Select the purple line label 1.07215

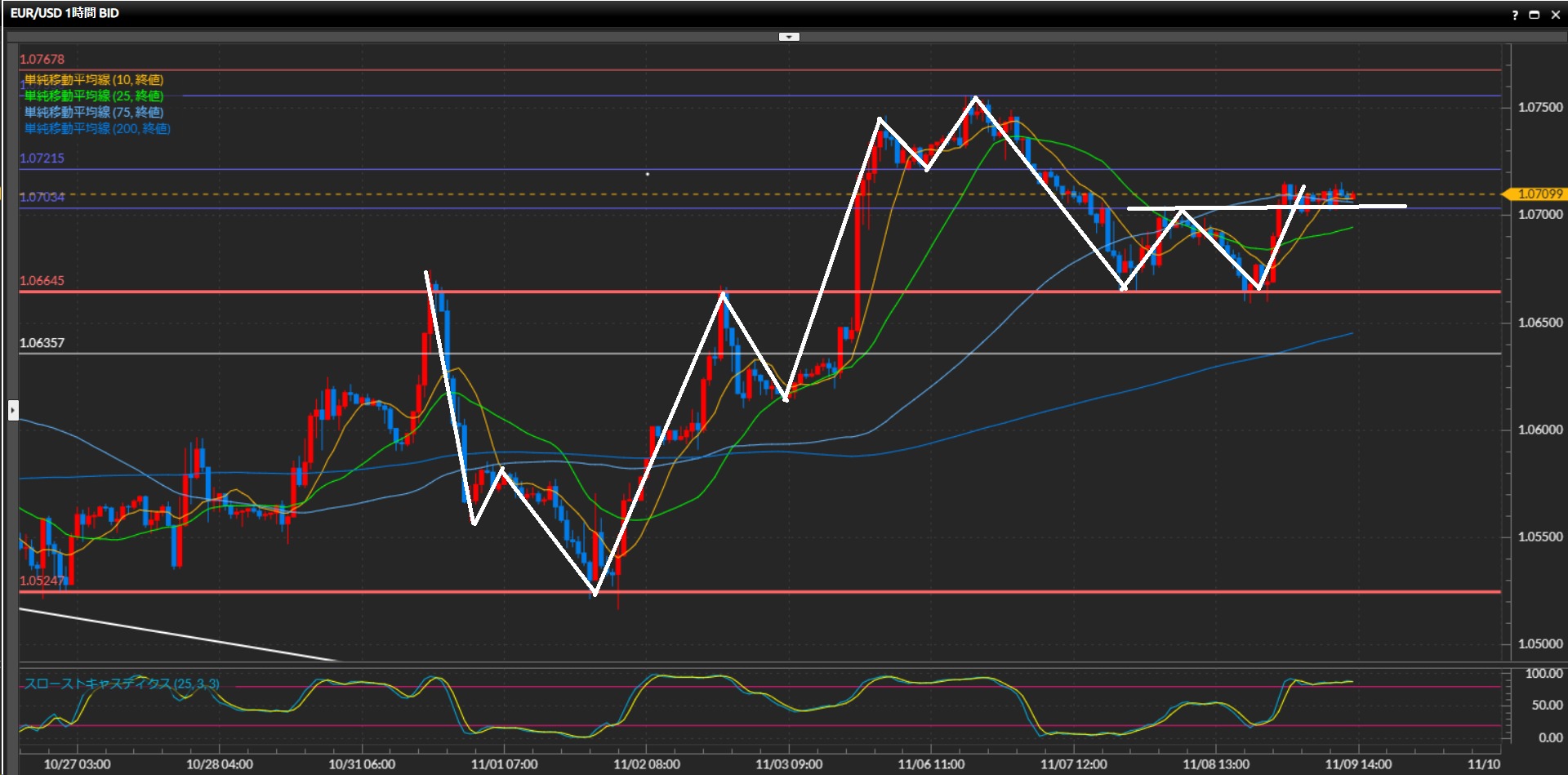[42, 158]
